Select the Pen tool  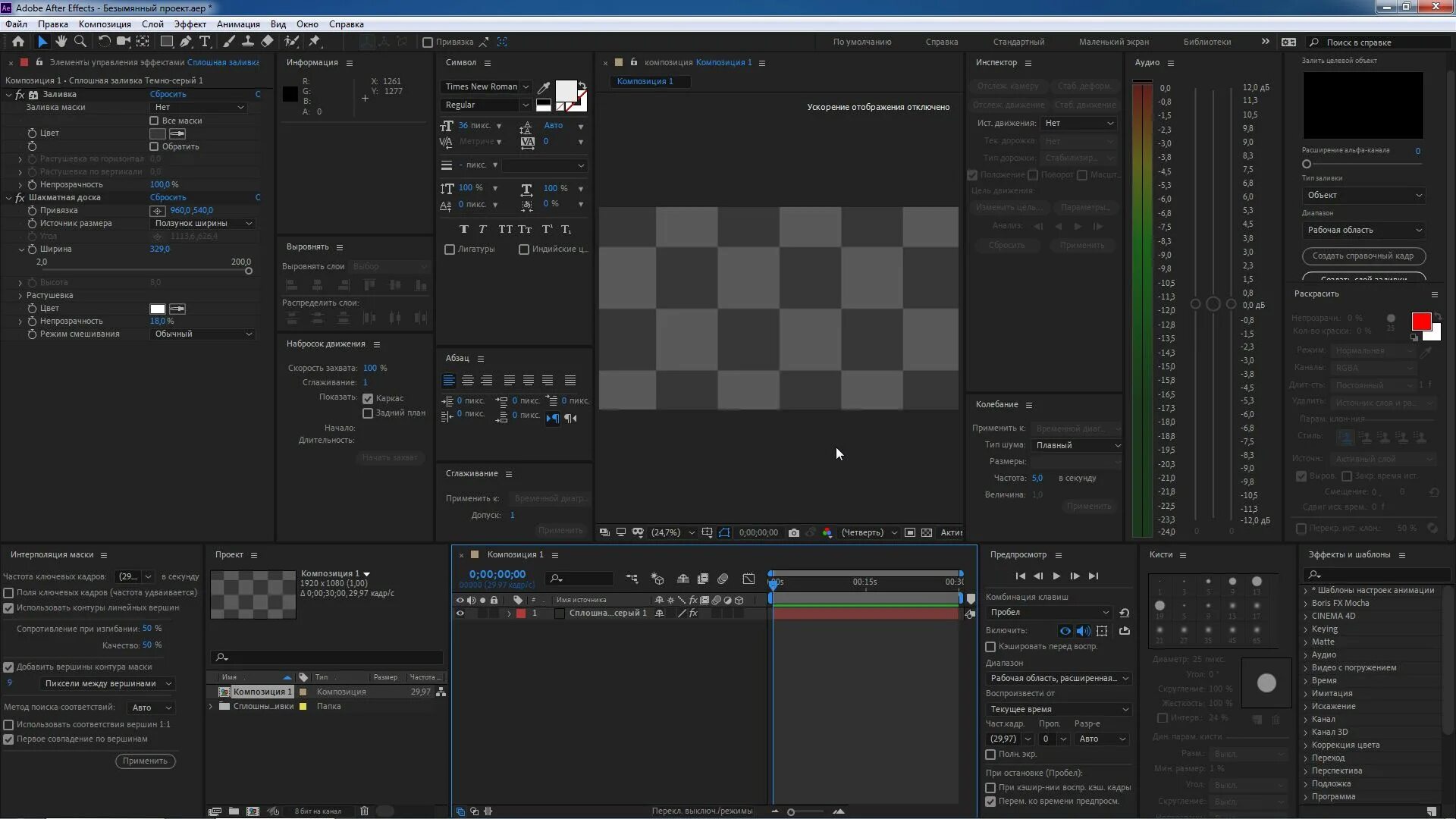[186, 42]
